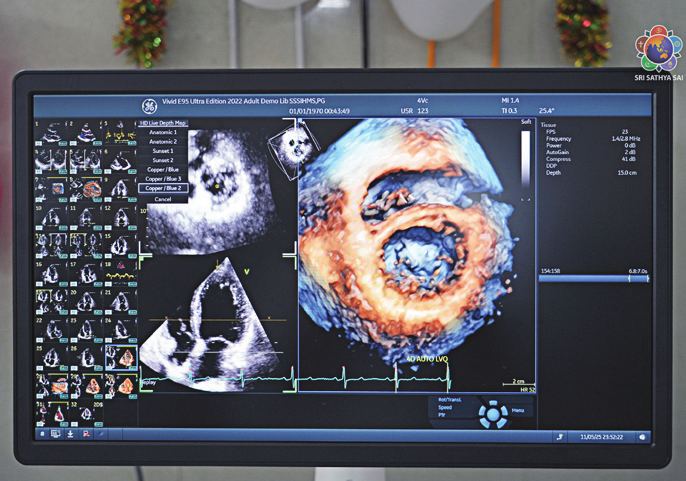Image resolution: width=686 pixels, height=481 pixels.
Task: Select Anatomic 2 depth map
Action: click(163, 141)
